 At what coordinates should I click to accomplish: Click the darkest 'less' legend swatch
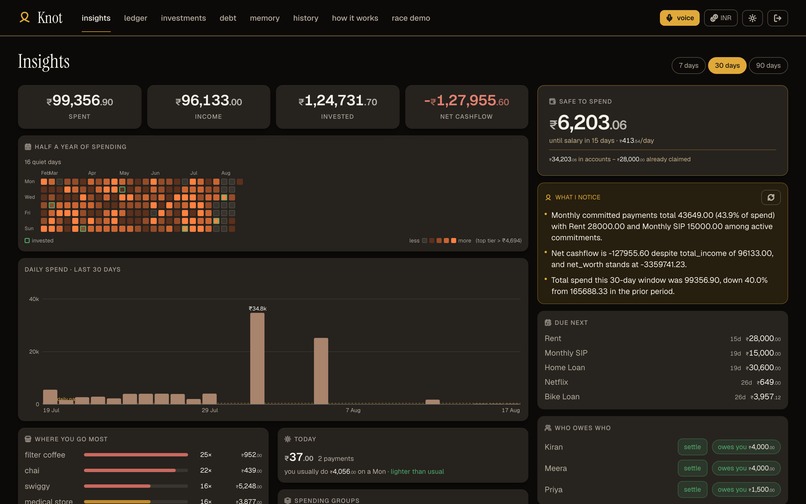pyautogui.click(x=425, y=240)
